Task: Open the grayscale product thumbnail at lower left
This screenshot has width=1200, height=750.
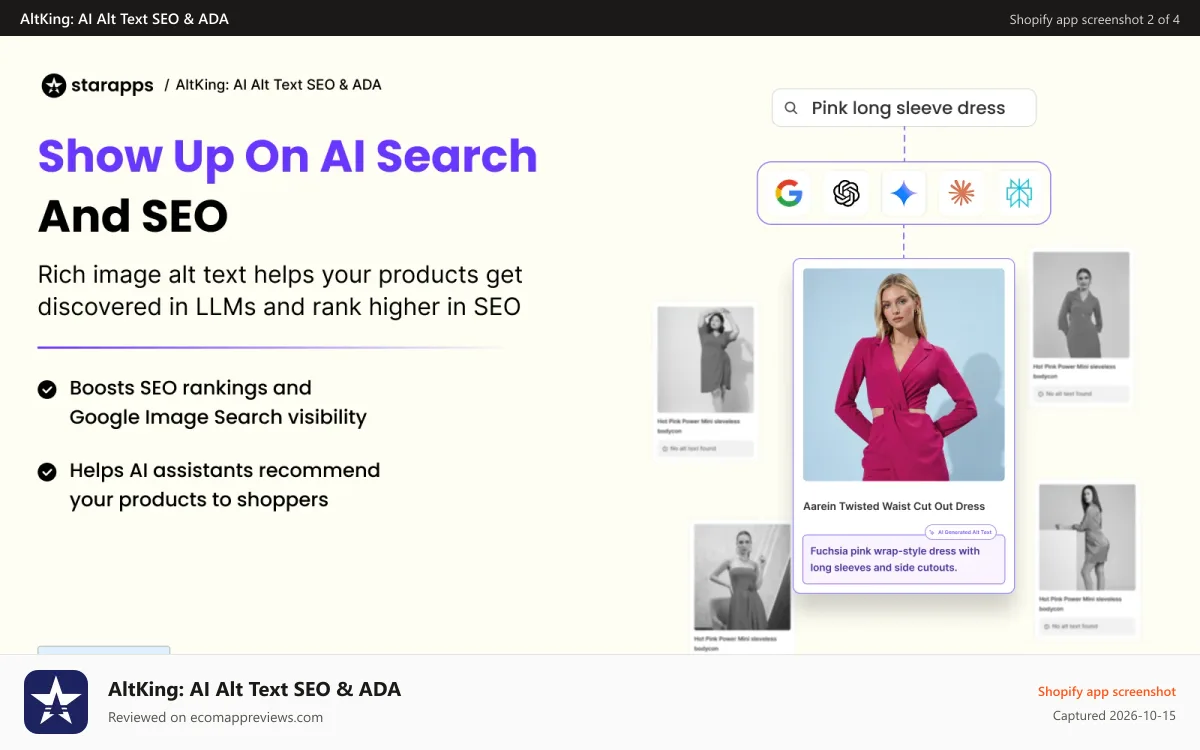Action: click(x=743, y=577)
